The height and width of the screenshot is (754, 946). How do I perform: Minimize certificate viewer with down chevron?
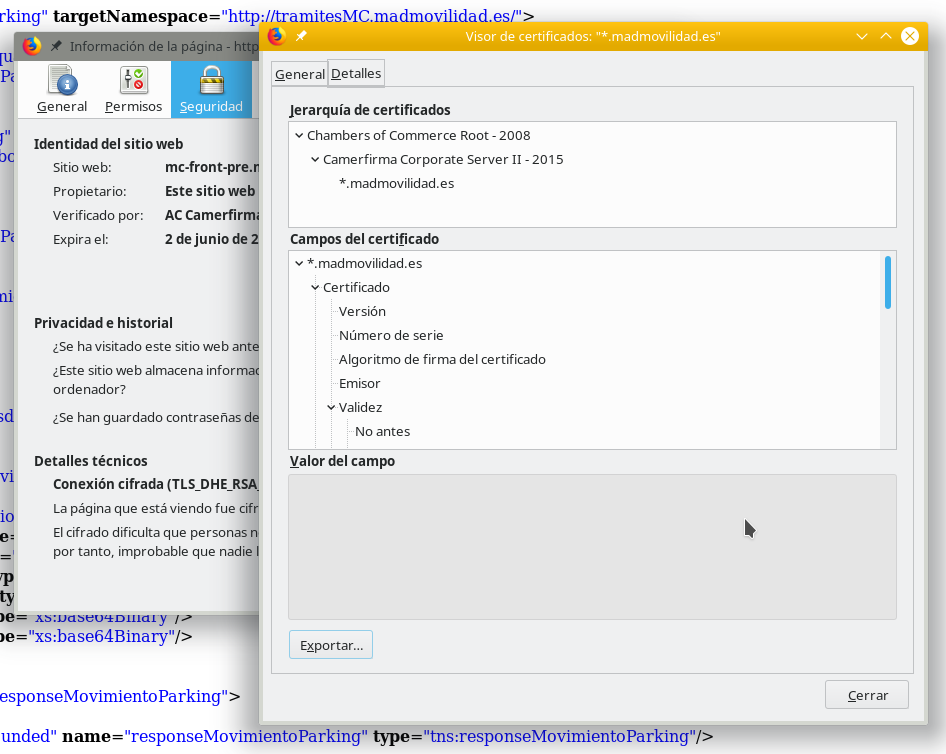(862, 36)
